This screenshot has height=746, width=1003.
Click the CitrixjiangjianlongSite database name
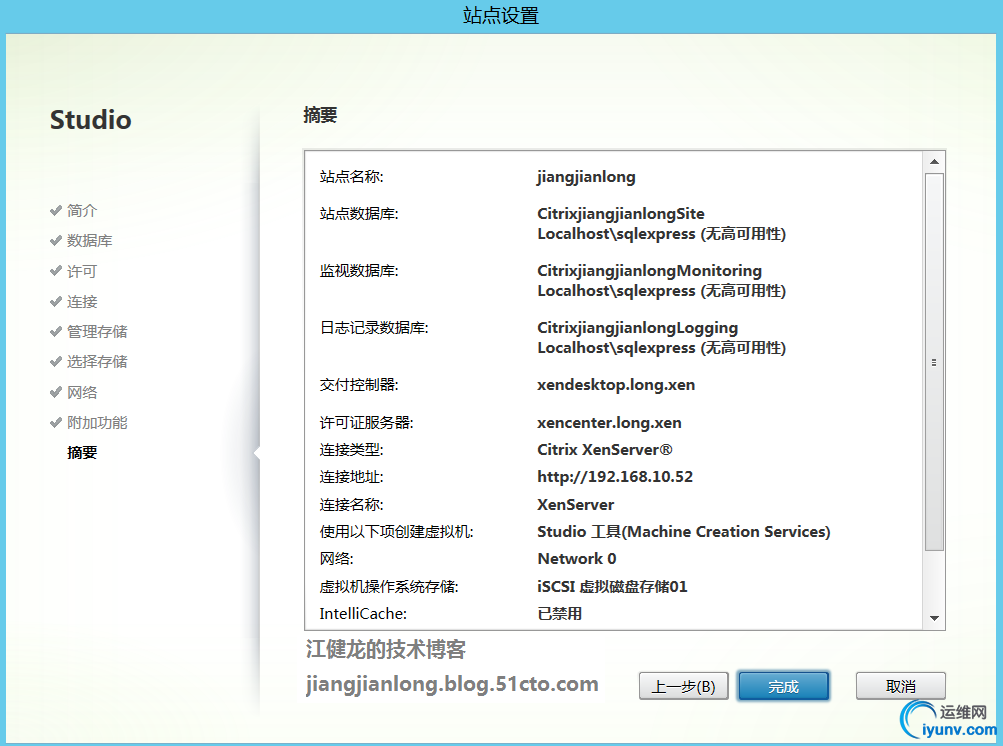click(620, 214)
